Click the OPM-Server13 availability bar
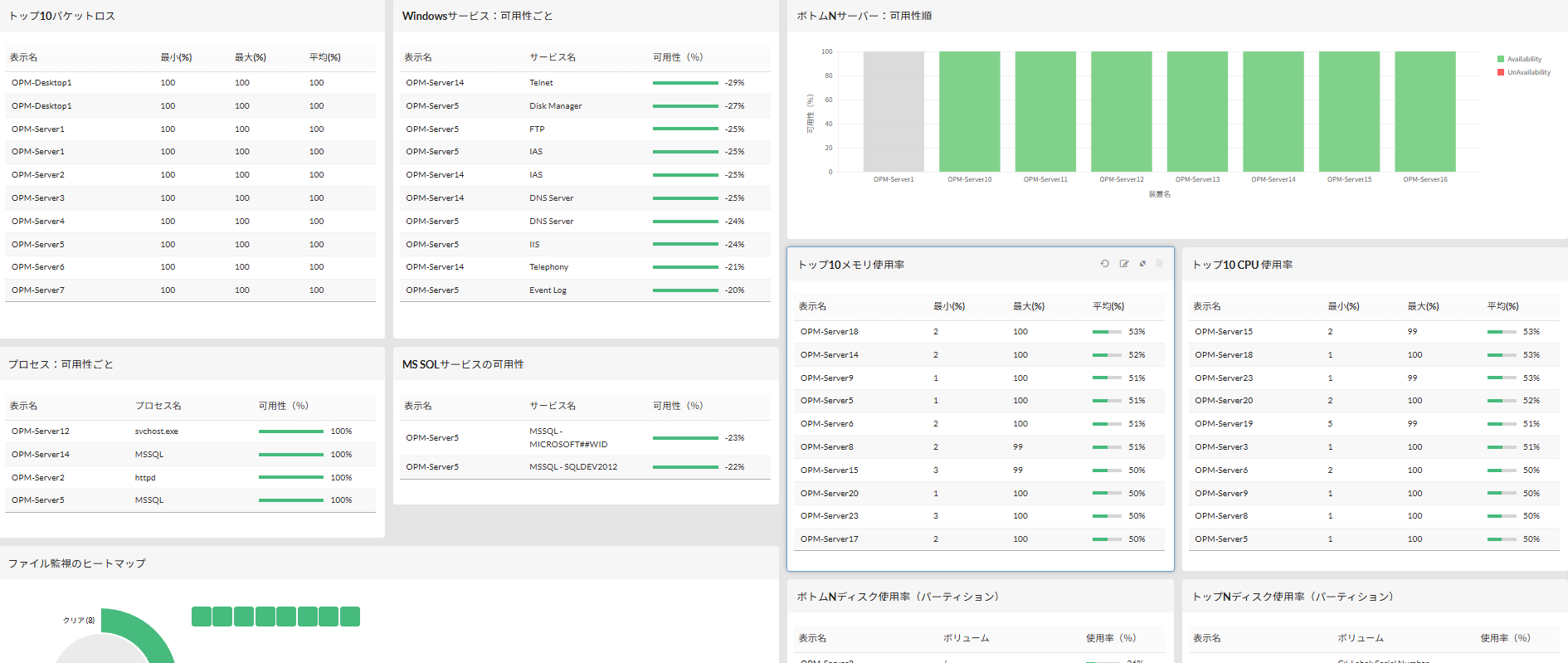The height and width of the screenshot is (663, 1568). 1197,111
